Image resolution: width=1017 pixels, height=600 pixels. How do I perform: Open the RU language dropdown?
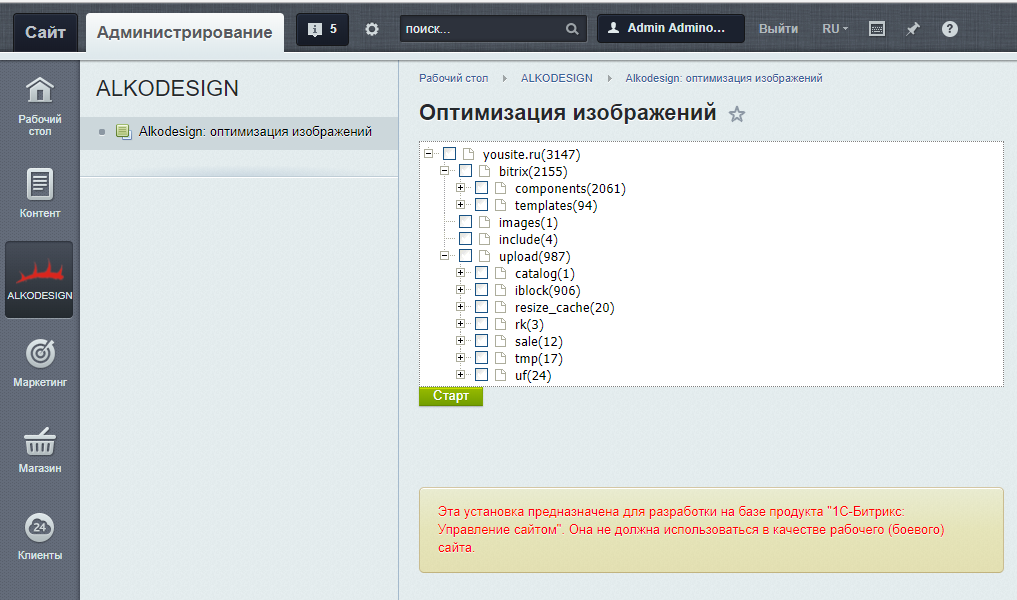[x=834, y=29]
